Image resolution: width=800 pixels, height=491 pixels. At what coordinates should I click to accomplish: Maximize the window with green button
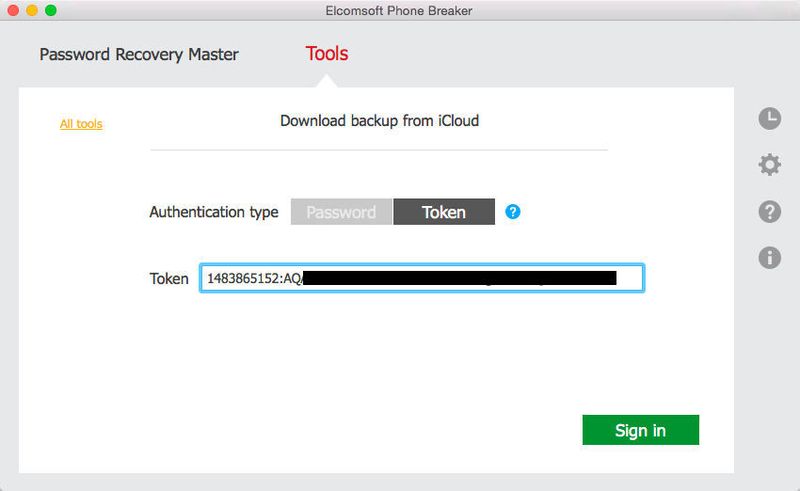click(x=51, y=10)
